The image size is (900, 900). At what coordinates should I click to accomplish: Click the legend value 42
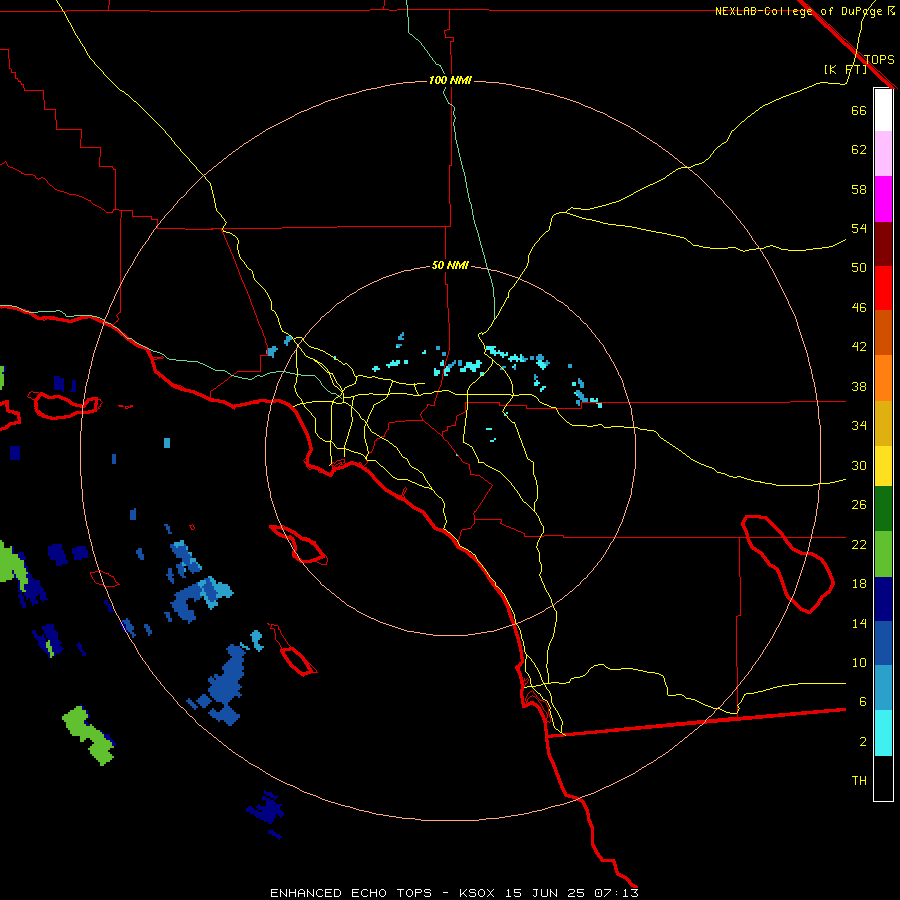pyautogui.click(x=859, y=346)
